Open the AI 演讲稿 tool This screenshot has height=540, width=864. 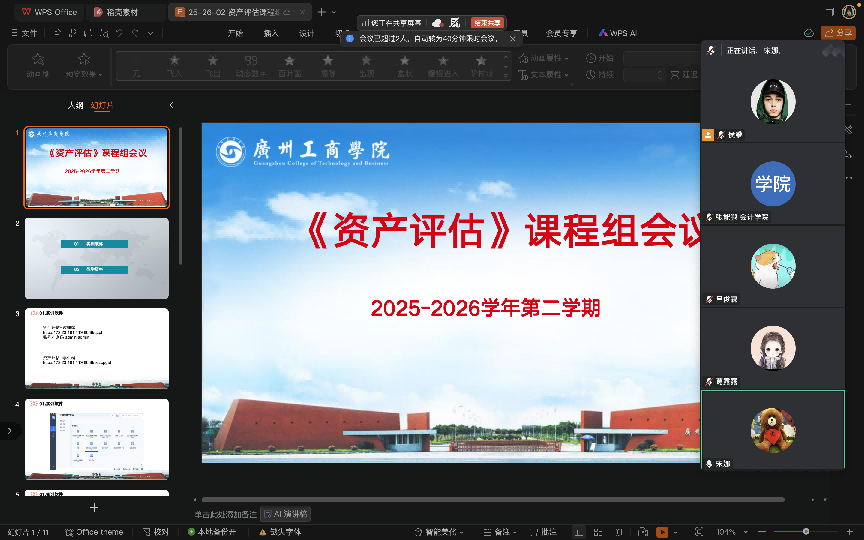tap(285, 513)
